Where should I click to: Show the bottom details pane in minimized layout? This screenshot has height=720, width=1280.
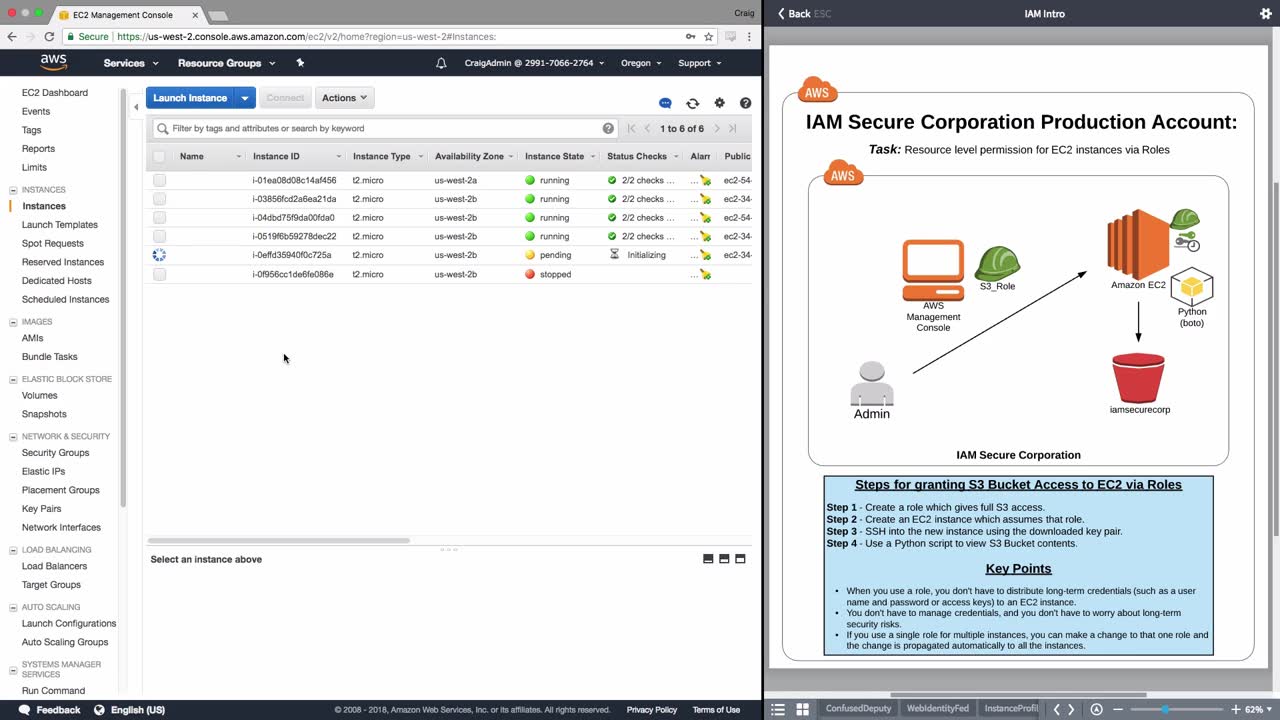pos(708,559)
